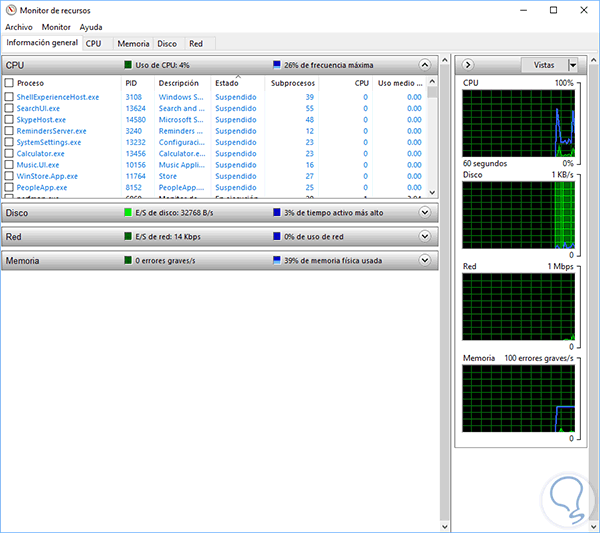Click the Red section header title

(x=13, y=237)
